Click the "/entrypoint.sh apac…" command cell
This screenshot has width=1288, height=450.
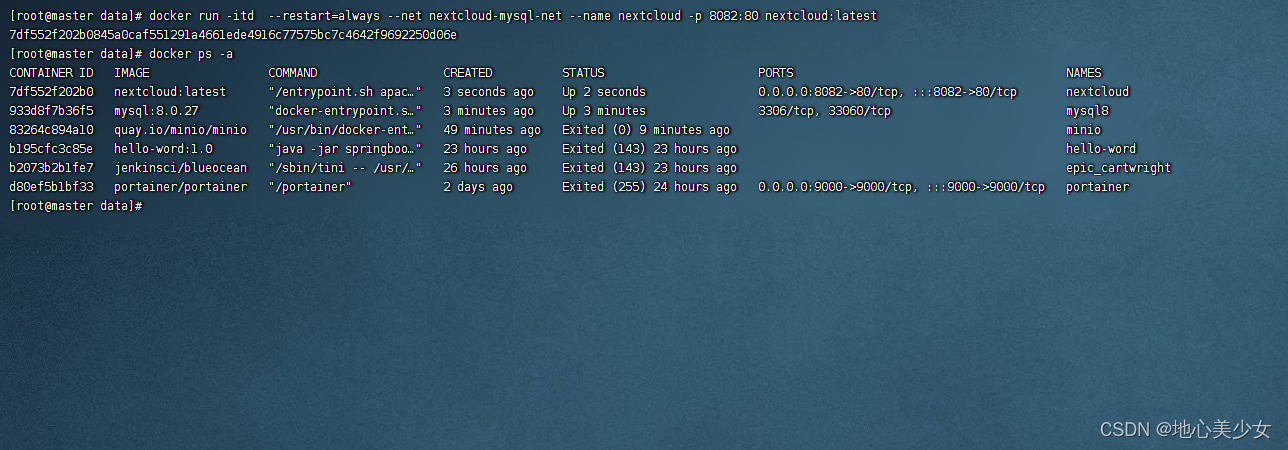345,92
